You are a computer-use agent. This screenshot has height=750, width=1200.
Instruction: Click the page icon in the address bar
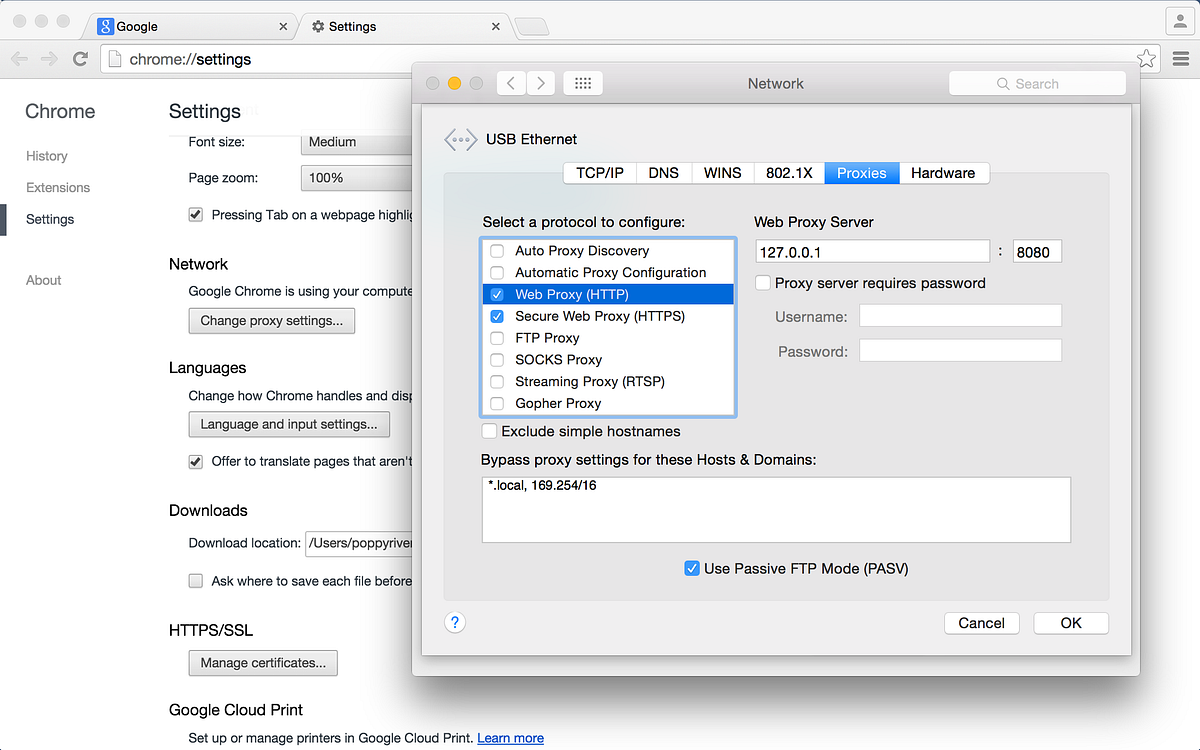pos(115,59)
